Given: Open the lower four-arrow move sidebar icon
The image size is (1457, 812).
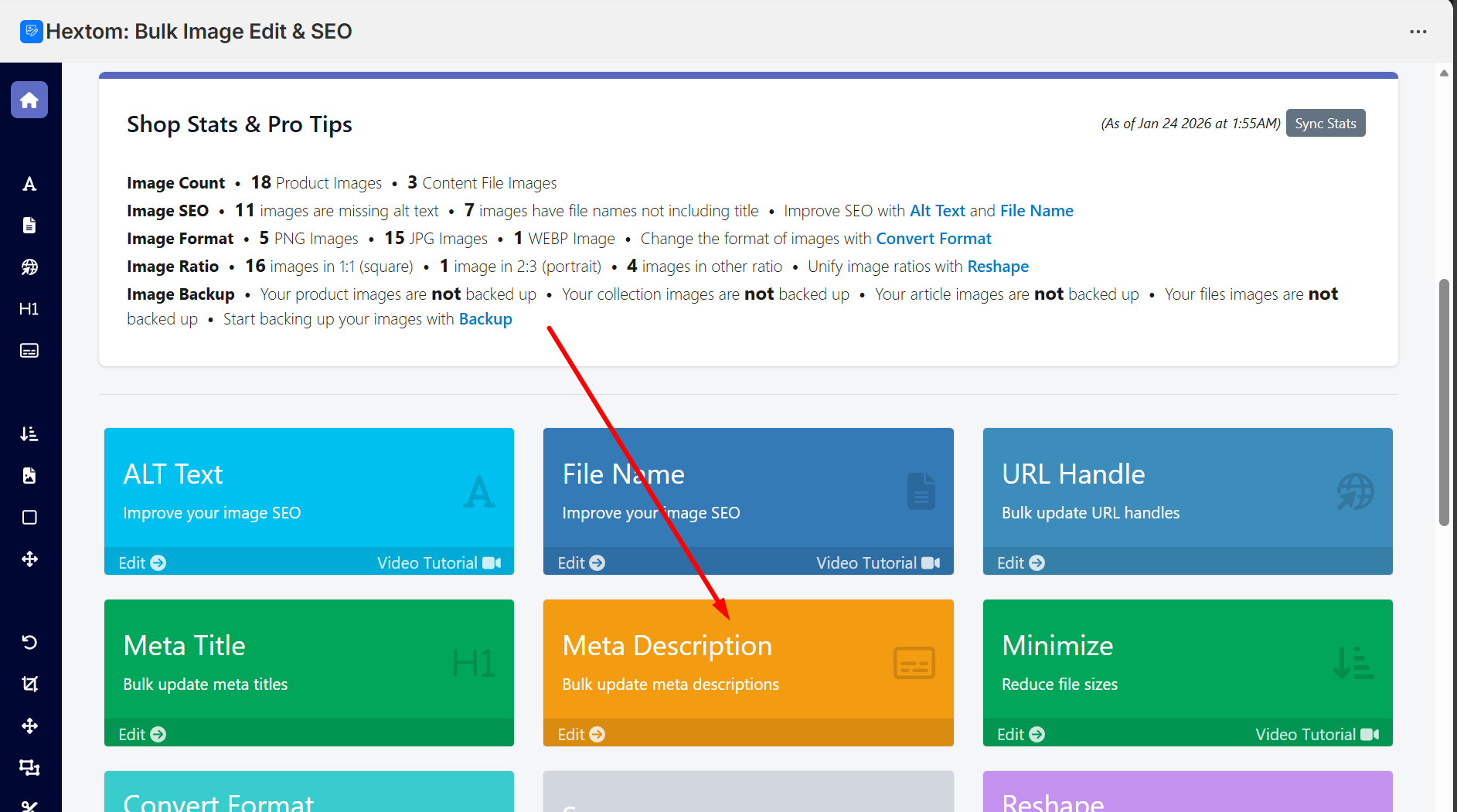Looking at the screenshot, I should (29, 726).
